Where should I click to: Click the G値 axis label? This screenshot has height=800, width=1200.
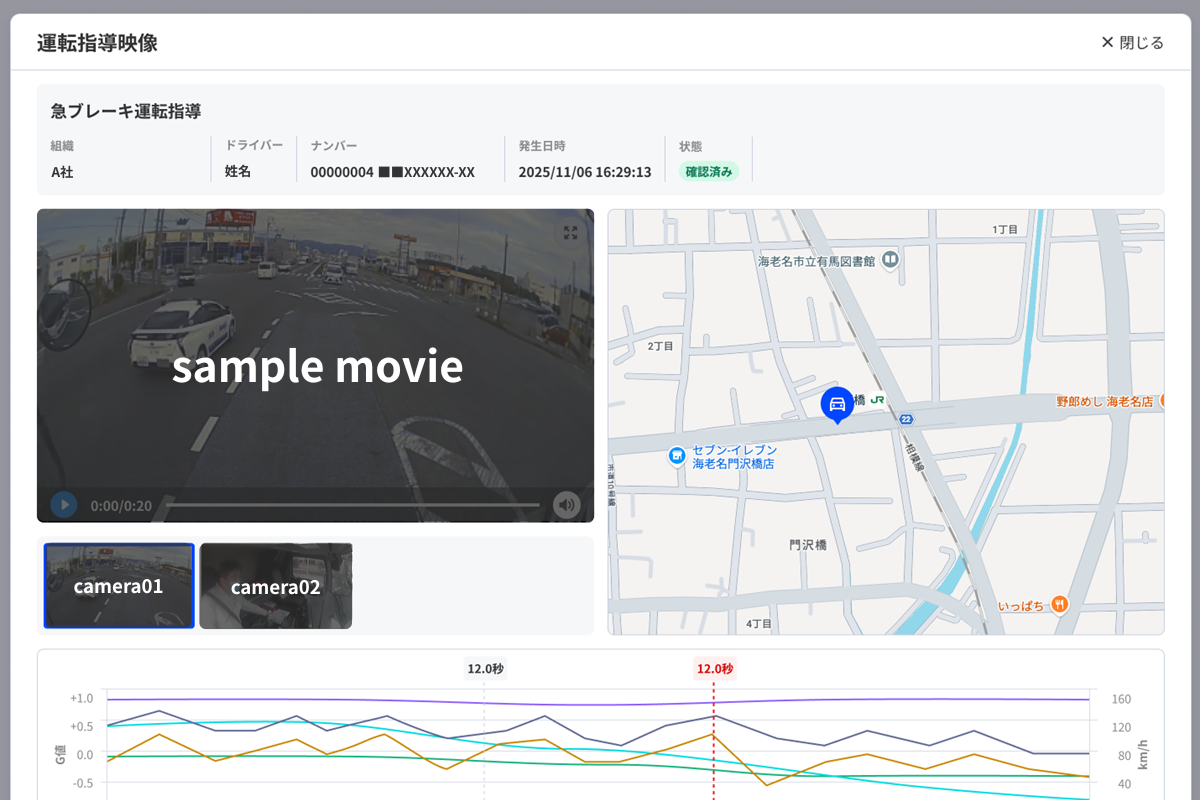pos(61,753)
